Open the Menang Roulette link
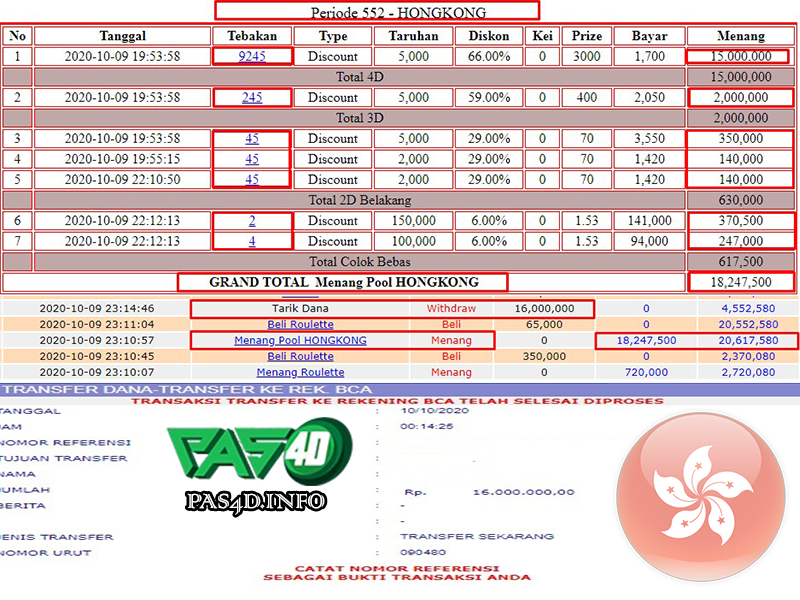Image resolution: width=800 pixels, height=600 pixels. coord(301,372)
